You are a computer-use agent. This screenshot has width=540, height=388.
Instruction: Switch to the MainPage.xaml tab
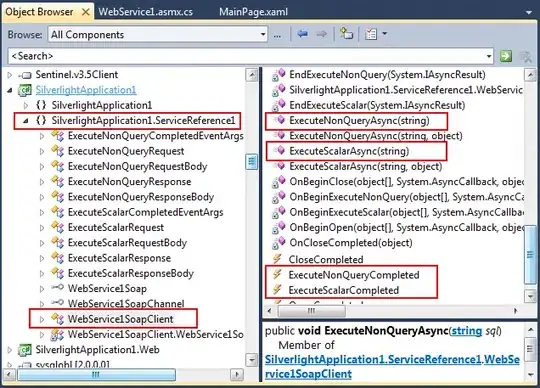pos(253,12)
